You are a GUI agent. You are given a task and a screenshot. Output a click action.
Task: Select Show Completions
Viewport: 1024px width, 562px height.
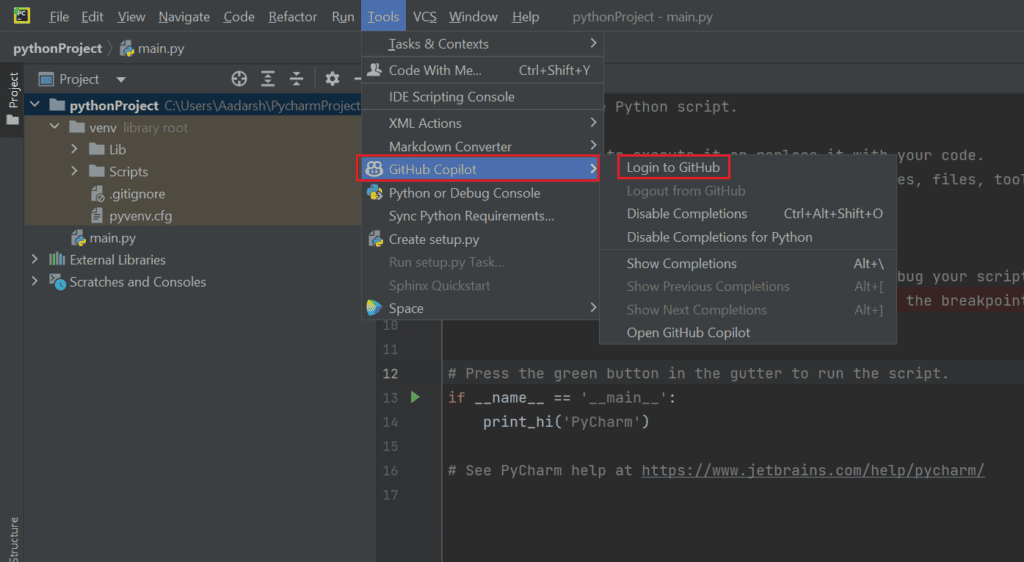point(748,263)
